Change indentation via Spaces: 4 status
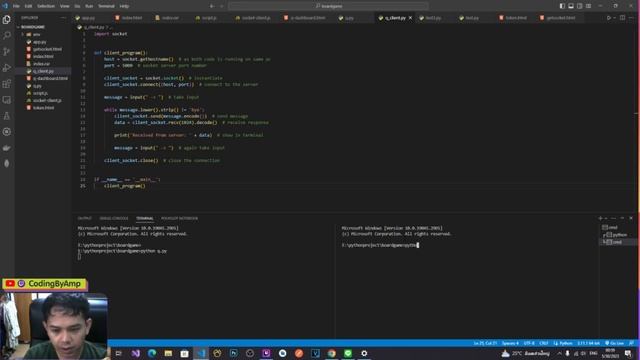This screenshot has height=360, width=640. point(510,343)
